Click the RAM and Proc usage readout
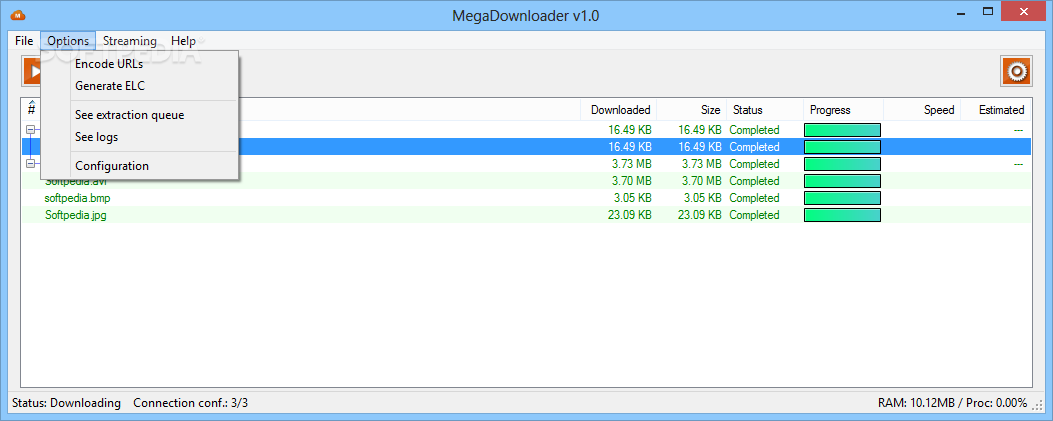Image resolution: width=1053 pixels, height=421 pixels. pos(952,403)
